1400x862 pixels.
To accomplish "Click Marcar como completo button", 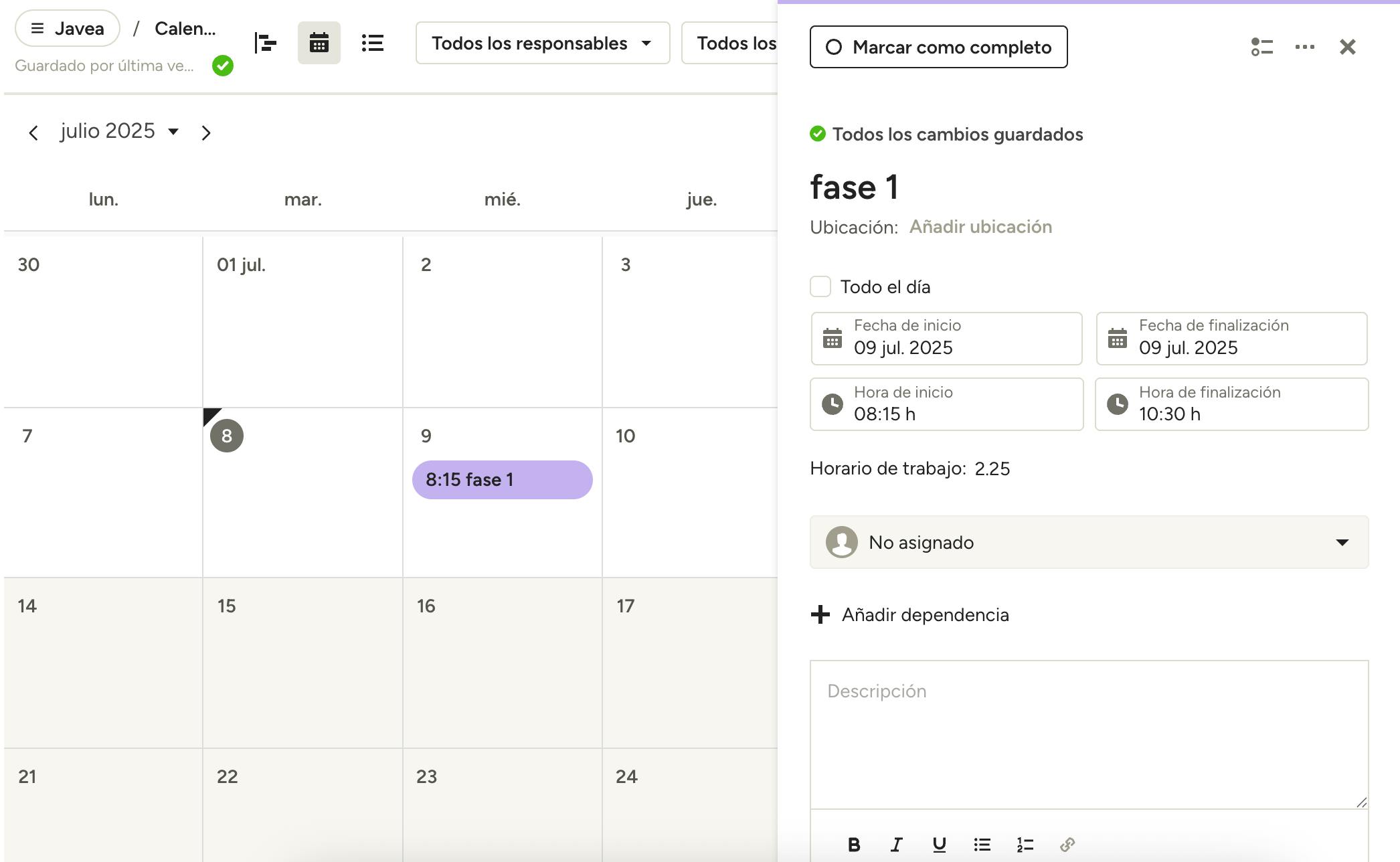I will tap(938, 47).
